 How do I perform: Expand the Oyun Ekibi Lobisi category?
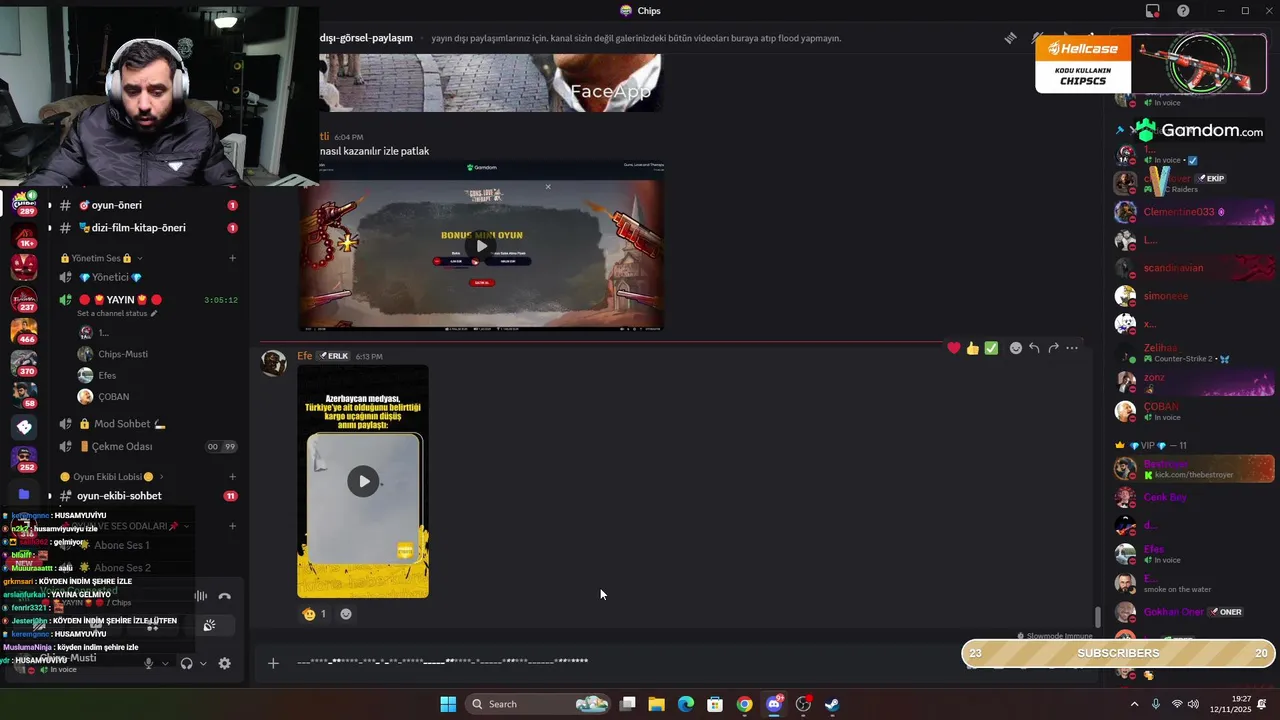coord(111,477)
